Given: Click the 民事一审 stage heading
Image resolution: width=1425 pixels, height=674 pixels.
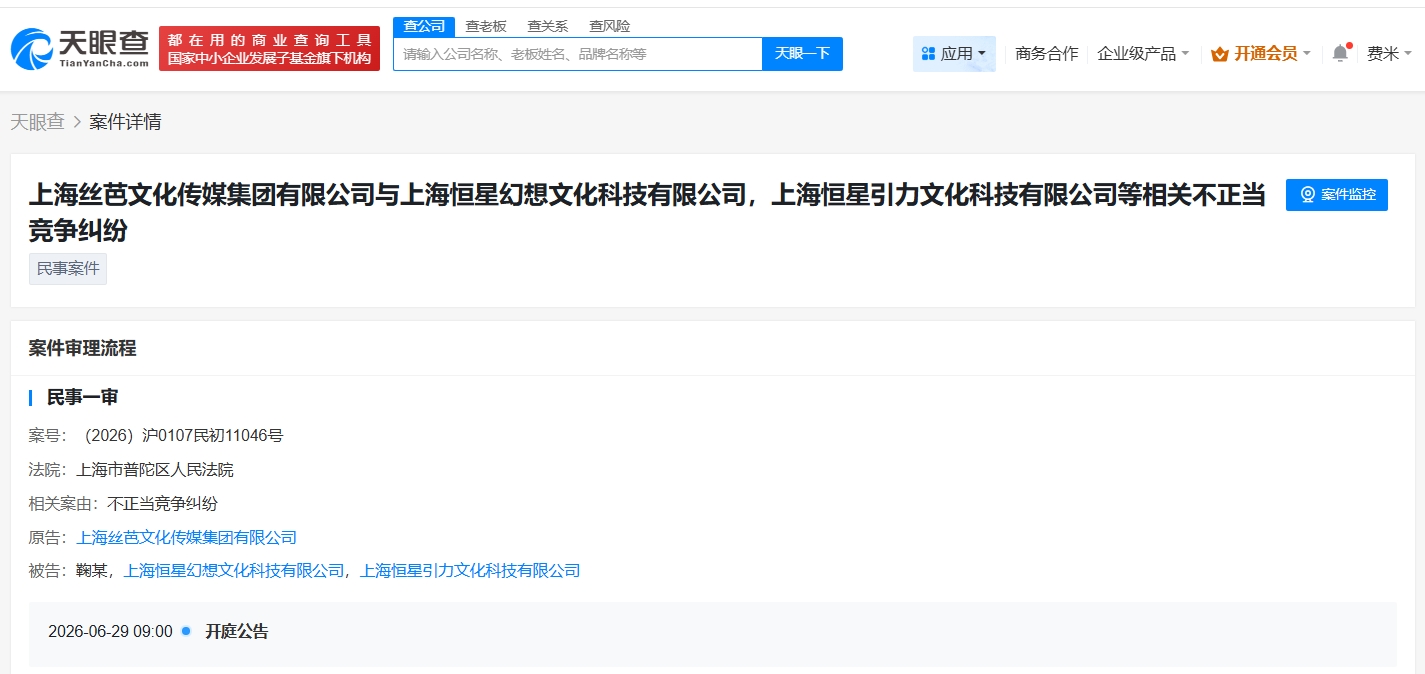Looking at the screenshot, I should click(x=82, y=397).
